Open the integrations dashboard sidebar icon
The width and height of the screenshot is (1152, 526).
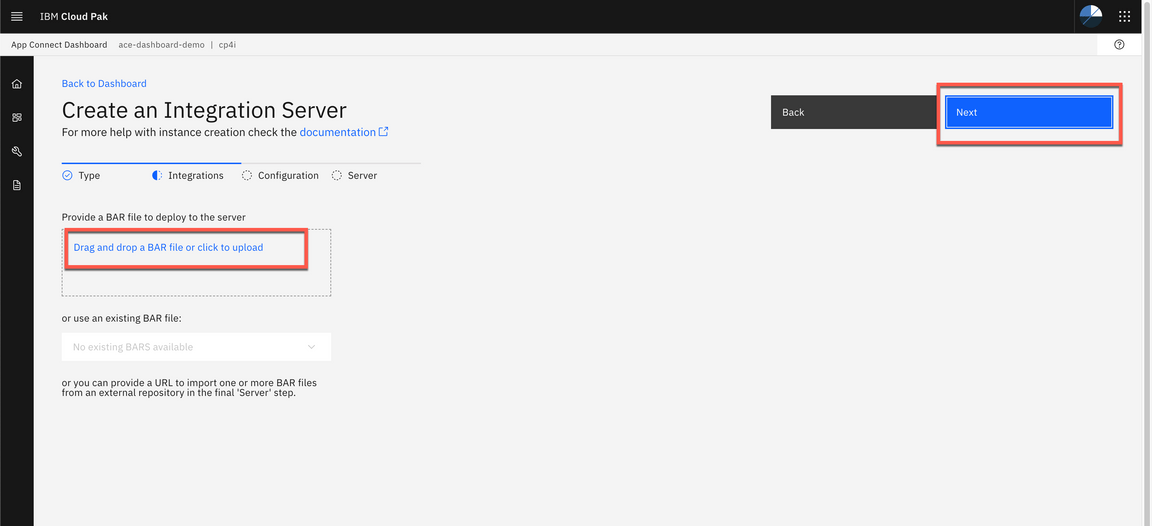(x=16, y=118)
